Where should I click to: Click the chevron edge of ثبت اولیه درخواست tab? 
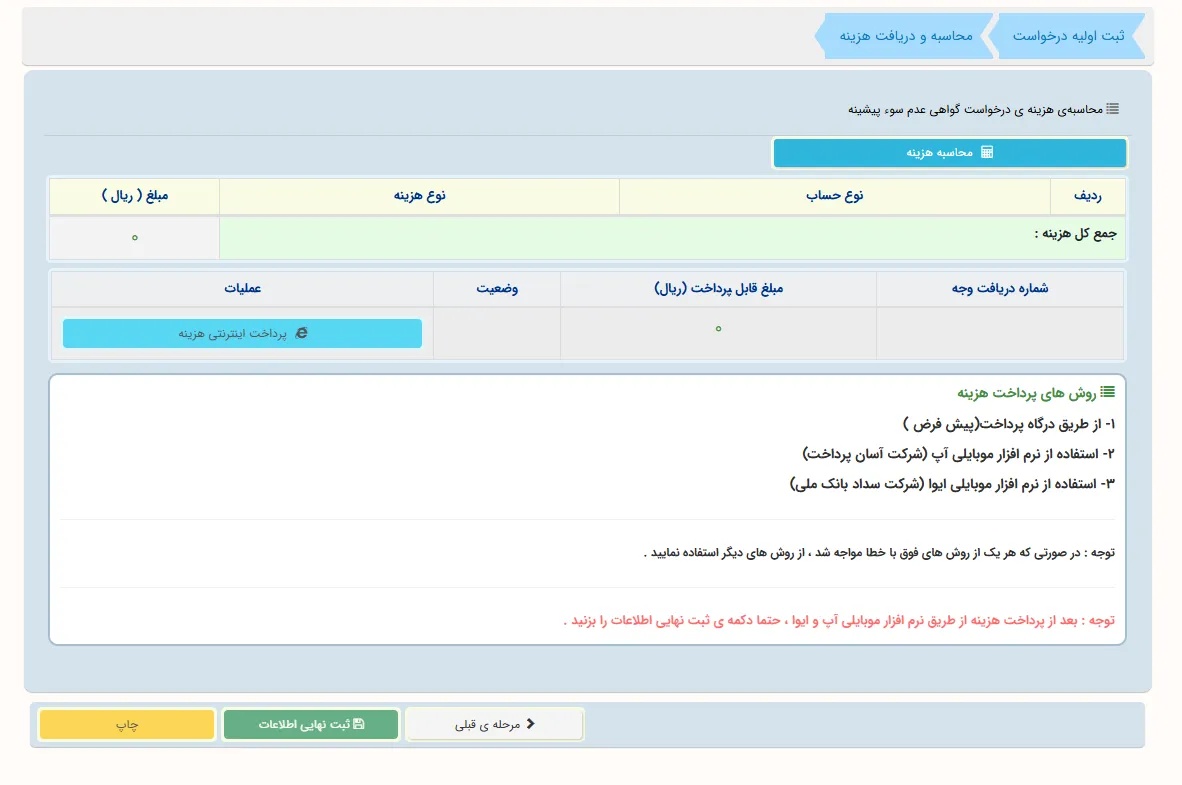click(990, 35)
